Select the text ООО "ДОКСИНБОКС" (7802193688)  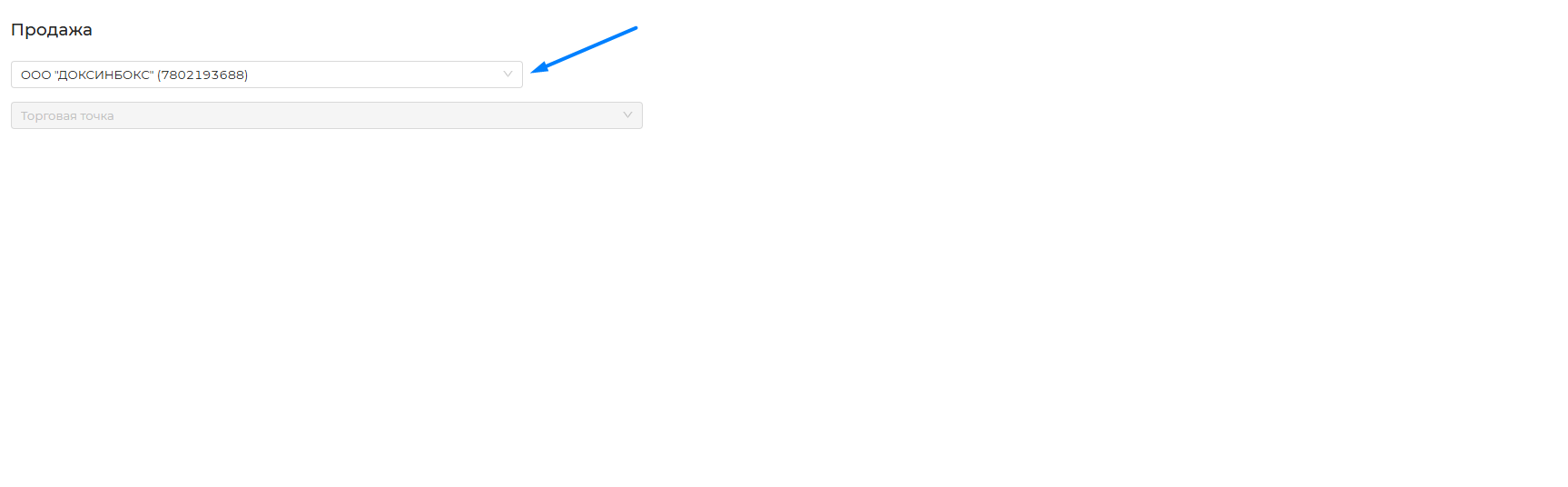pos(134,75)
